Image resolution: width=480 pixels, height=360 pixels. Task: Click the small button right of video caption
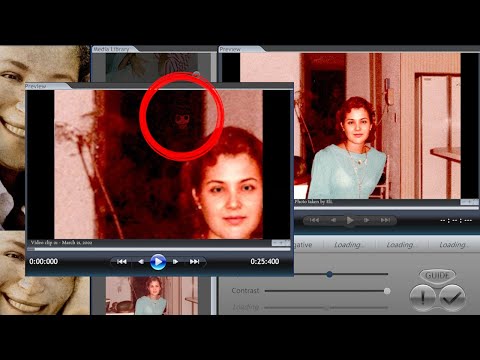click(280, 243)
